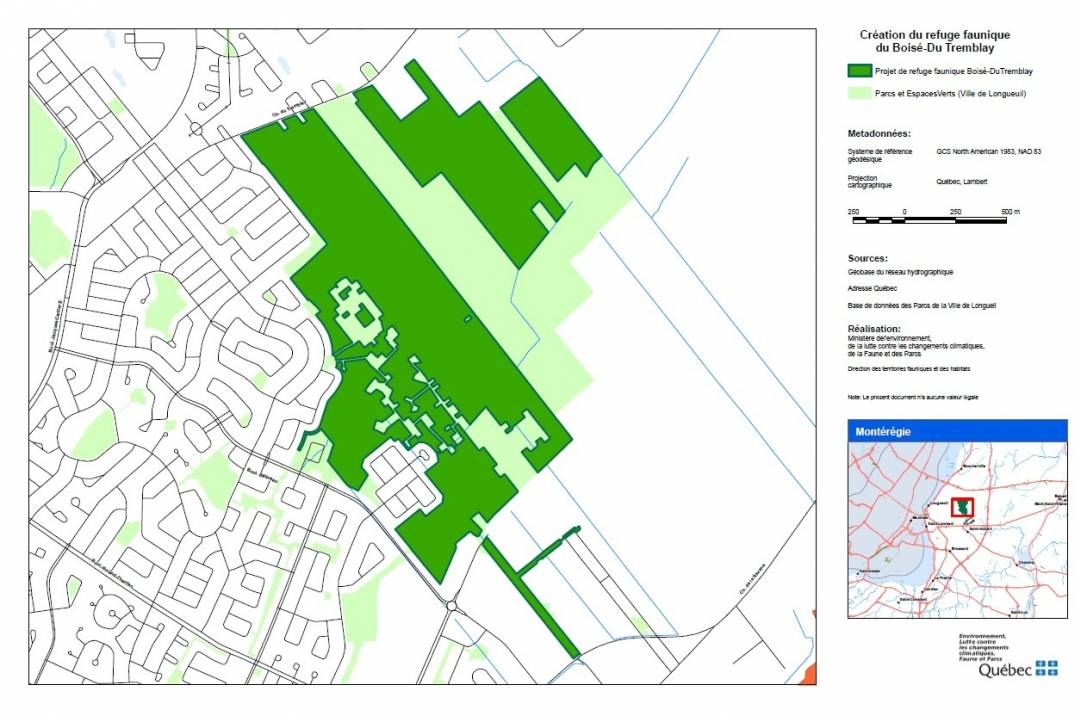Click the scale bar under Projection cartographique
The height and width of the screenshot is (716, 1081).
(935, 212)
